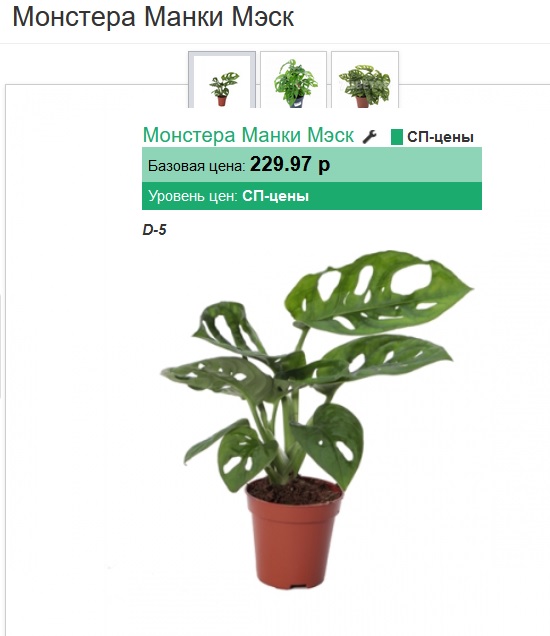550x636 pixels.
Task: Click the largest top leaf in photo
Action: pos(377,292)
